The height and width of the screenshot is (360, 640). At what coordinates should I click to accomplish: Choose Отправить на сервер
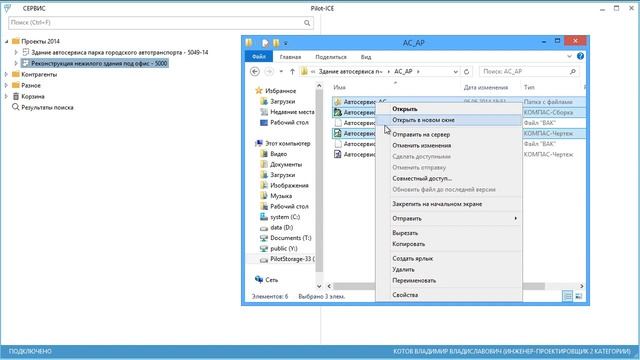coord(449,134)
